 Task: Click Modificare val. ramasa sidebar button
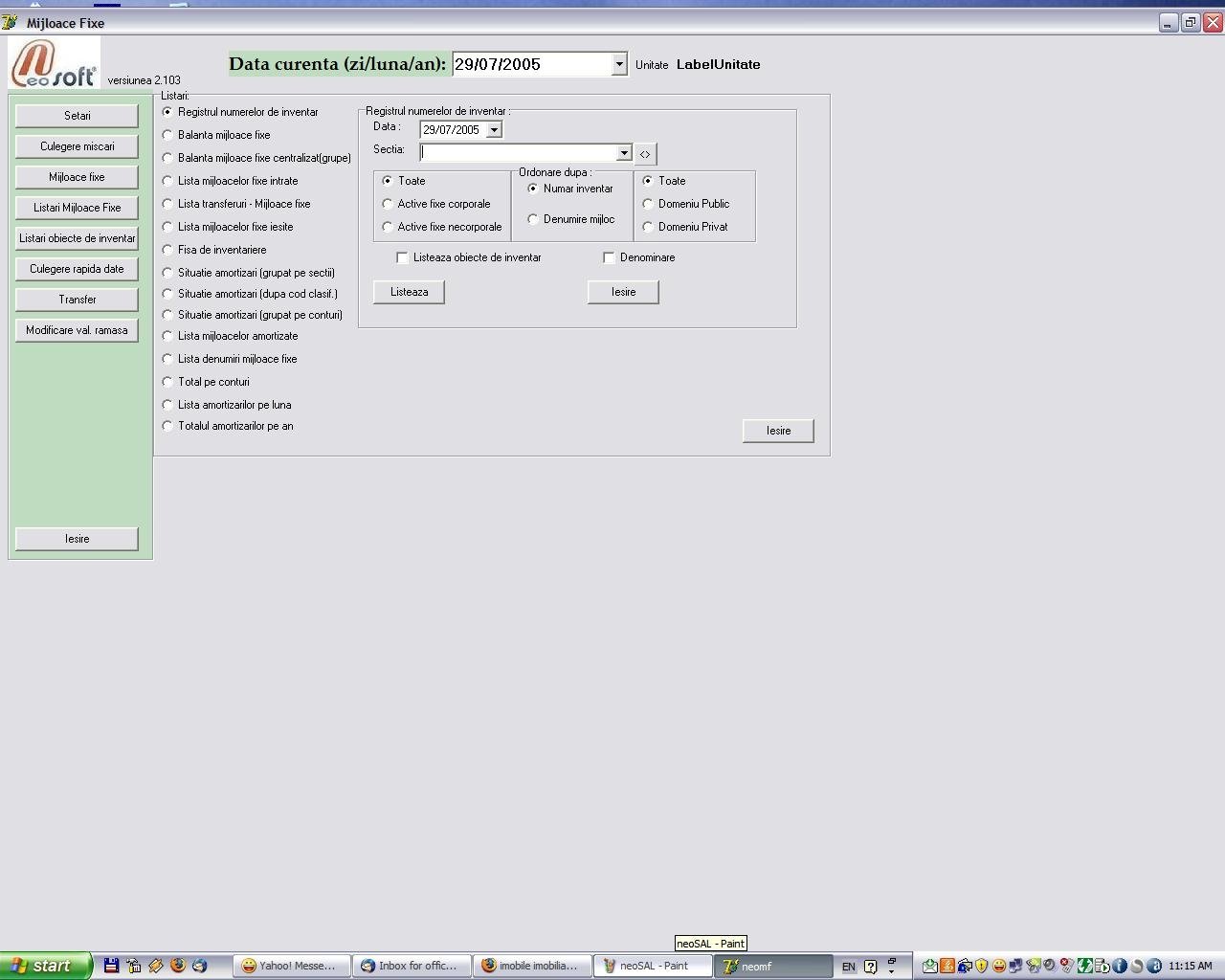click(77, 330)
